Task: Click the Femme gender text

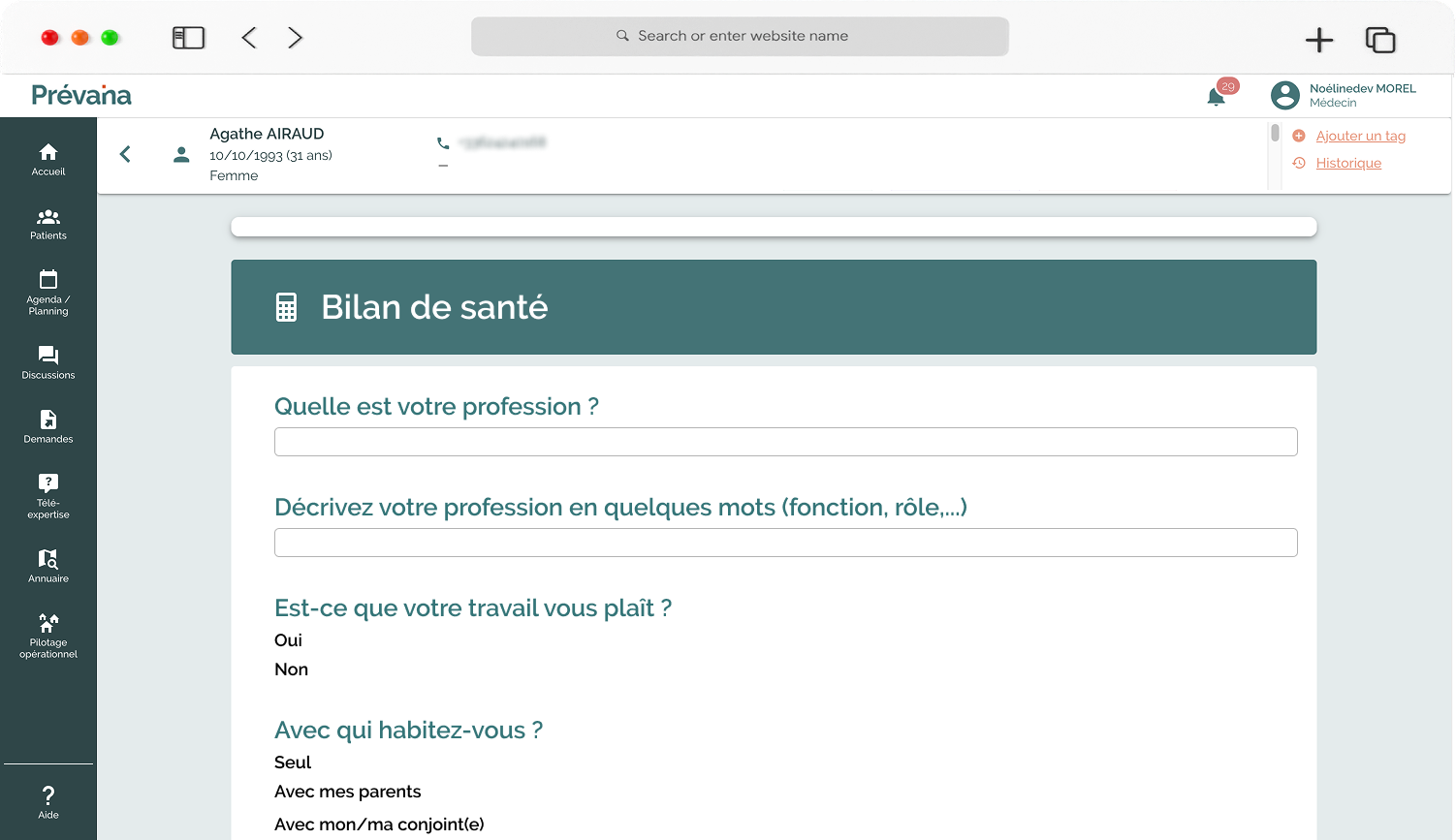Action: click(234, 175)
